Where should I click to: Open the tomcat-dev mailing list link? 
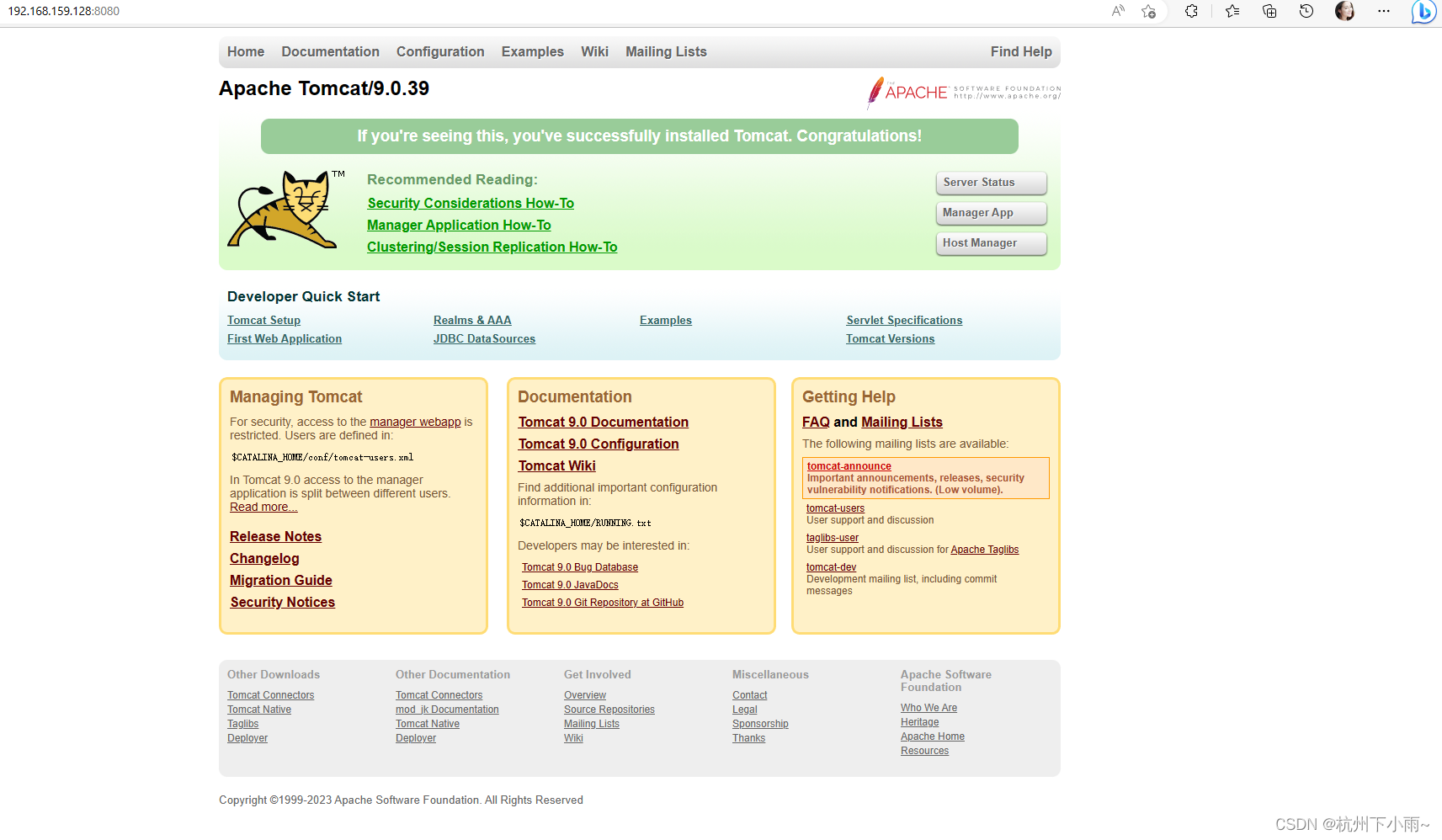click(x=831, y=567)
